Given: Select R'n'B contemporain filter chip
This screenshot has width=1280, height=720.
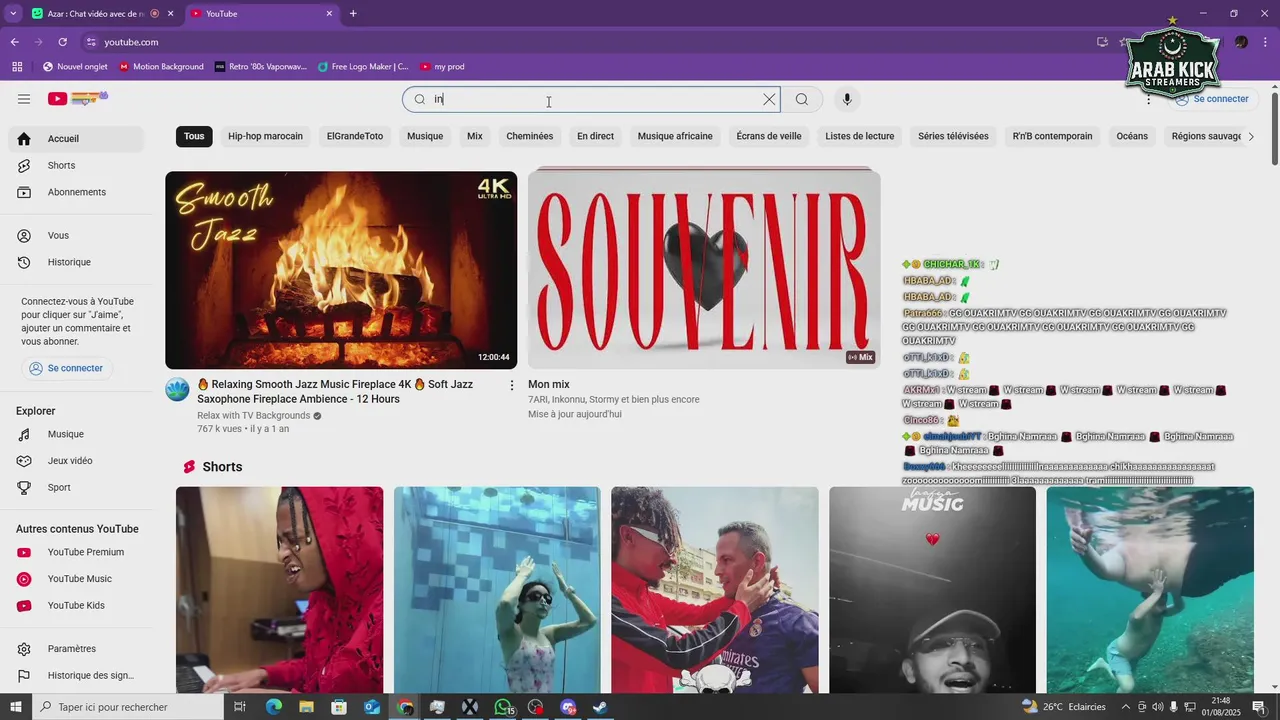Looking at the screenshot, I should coord(1052,136).
